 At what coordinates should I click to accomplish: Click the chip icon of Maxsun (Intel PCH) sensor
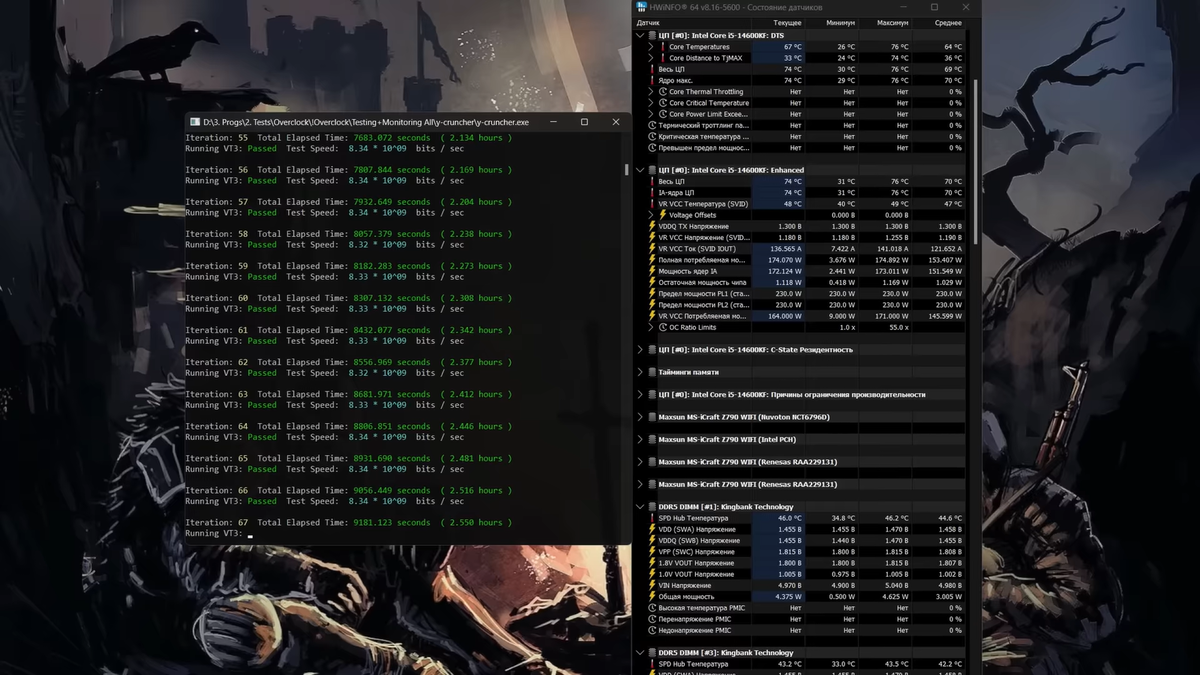(x=652, y=440)
